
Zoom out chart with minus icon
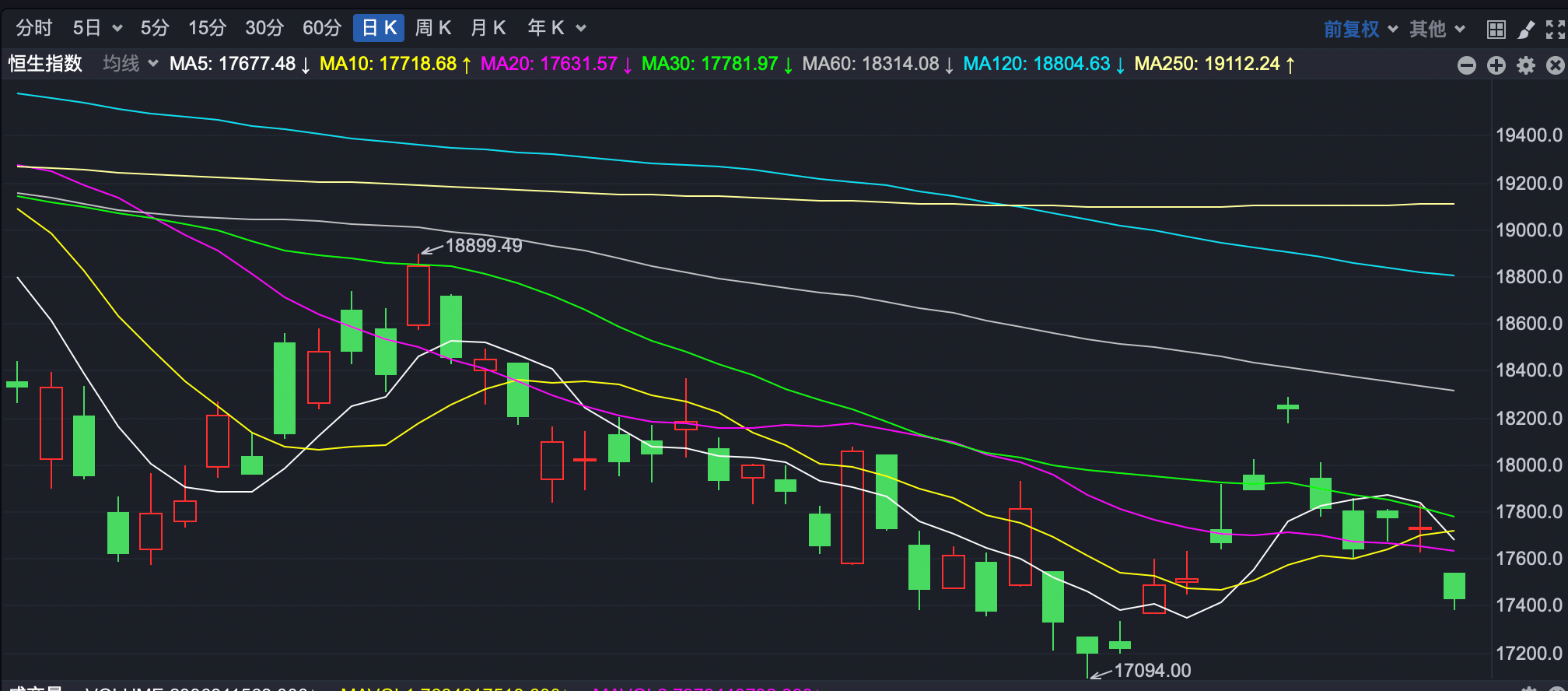(x=1466, y=65)
